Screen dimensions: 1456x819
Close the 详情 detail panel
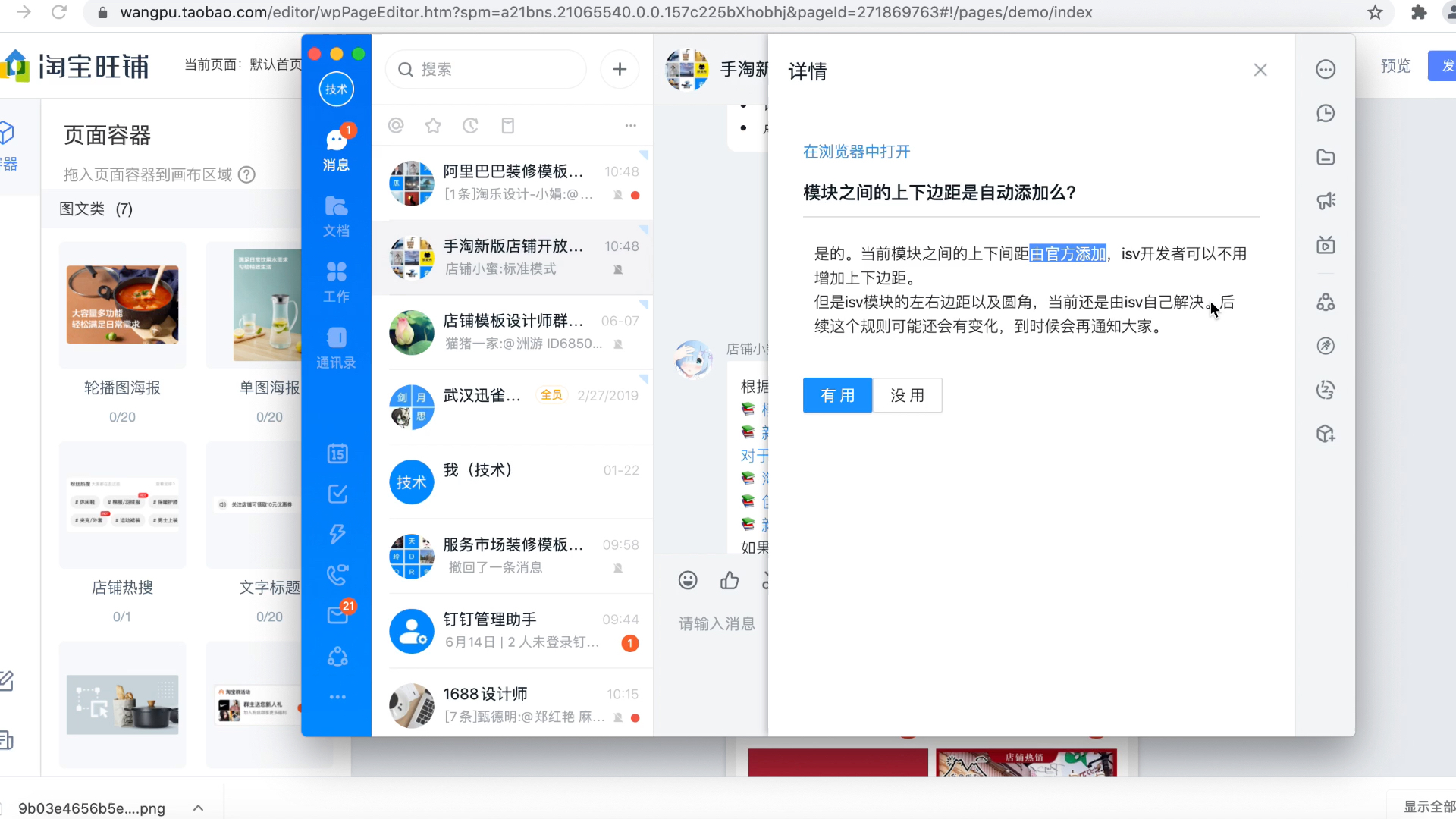coord(1260,70)
